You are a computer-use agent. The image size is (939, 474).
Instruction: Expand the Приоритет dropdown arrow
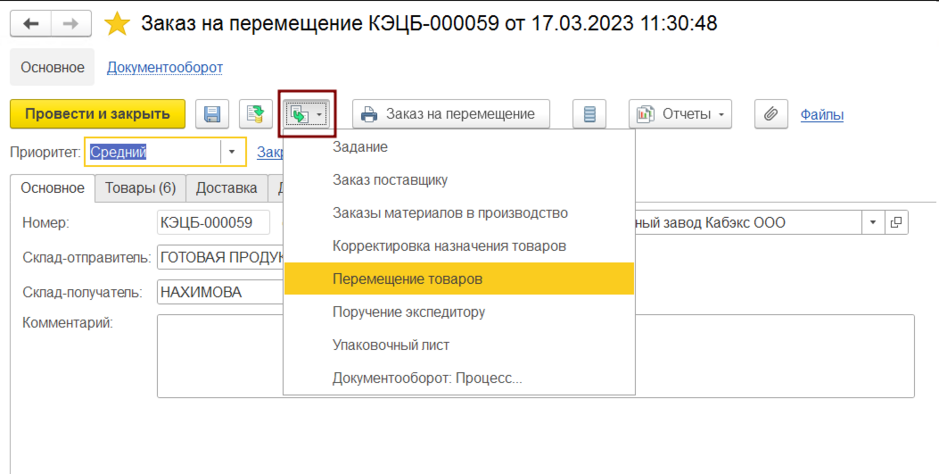coord(232,152)
